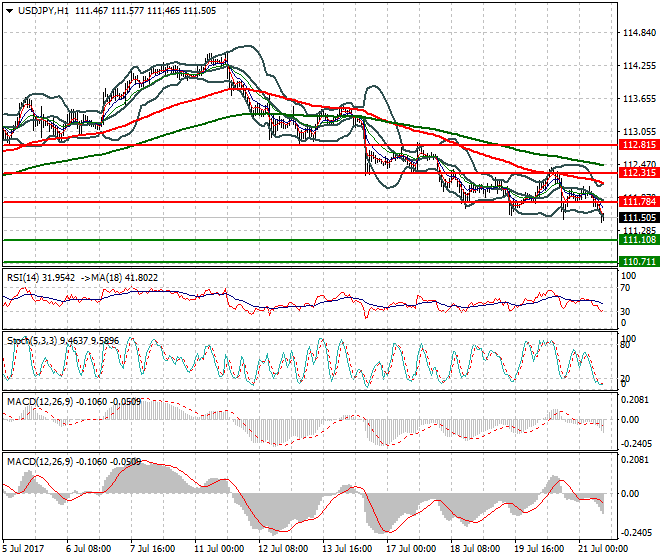660x560 pixels.
Task: Select the USDJPY,H1 symbol title text
Action: pos(43,11)
